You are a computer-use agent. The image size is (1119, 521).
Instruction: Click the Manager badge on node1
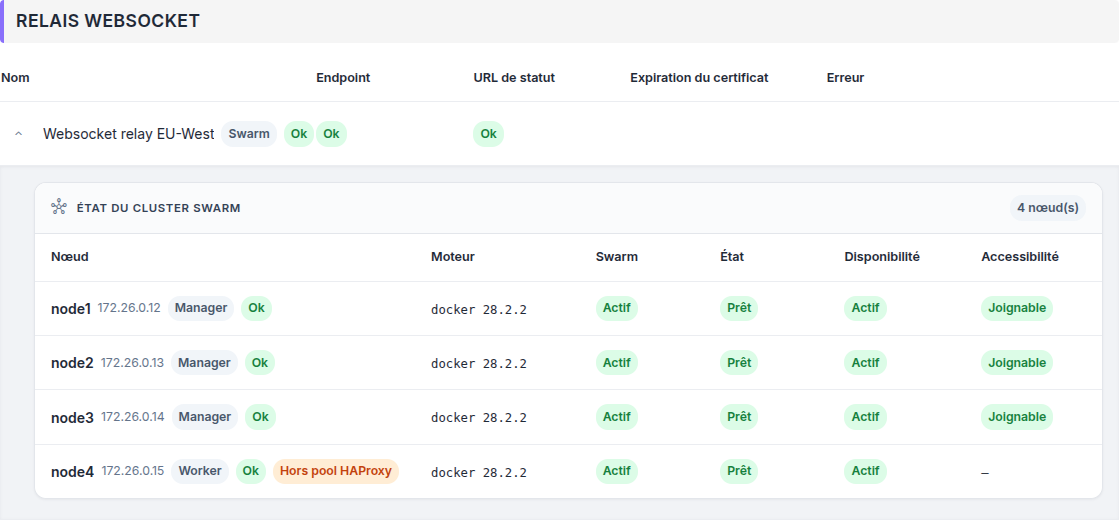(201, 308)
